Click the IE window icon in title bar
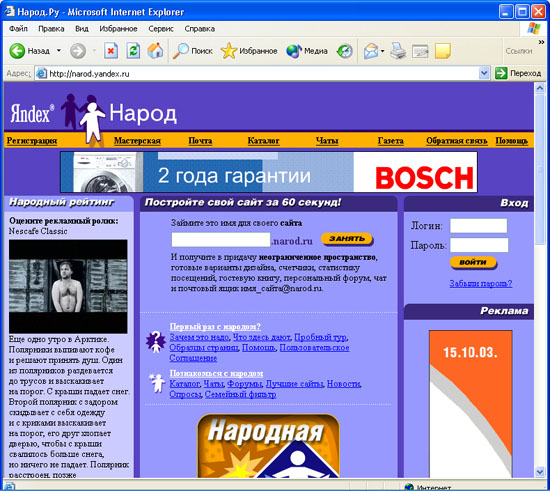Viewport: 550px width, 491px height. point(9,11)
